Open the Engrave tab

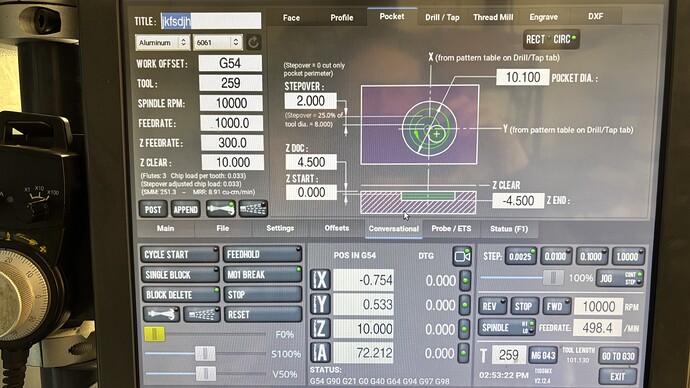coord(544,17)
